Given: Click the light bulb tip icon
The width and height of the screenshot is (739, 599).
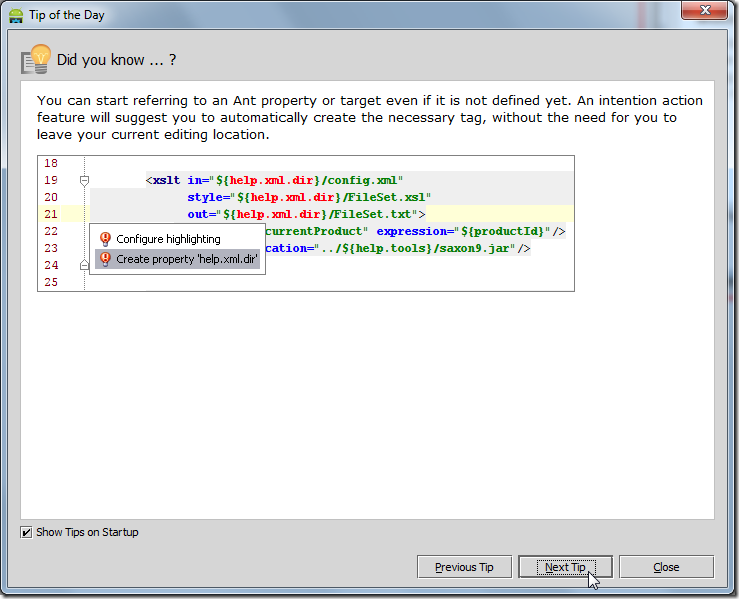Looking at the screenshot, I should pos(36,59).
